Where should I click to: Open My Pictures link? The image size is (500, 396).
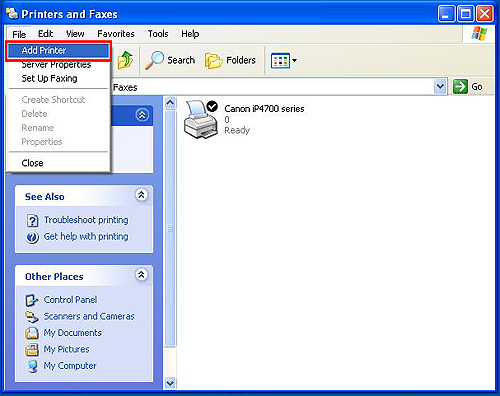tap(66, 349)
